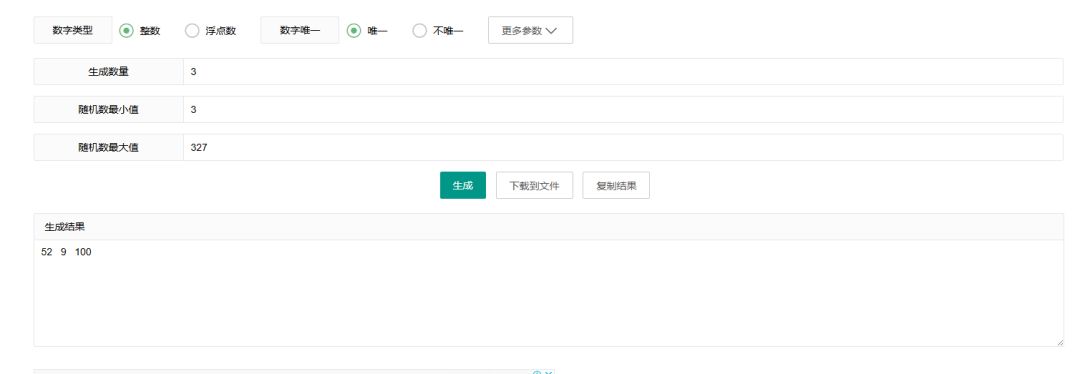Viewport: 1080px width, 374px height.
Task: Click the 随机数最小值 input field
Action: (x=623, y=110)
